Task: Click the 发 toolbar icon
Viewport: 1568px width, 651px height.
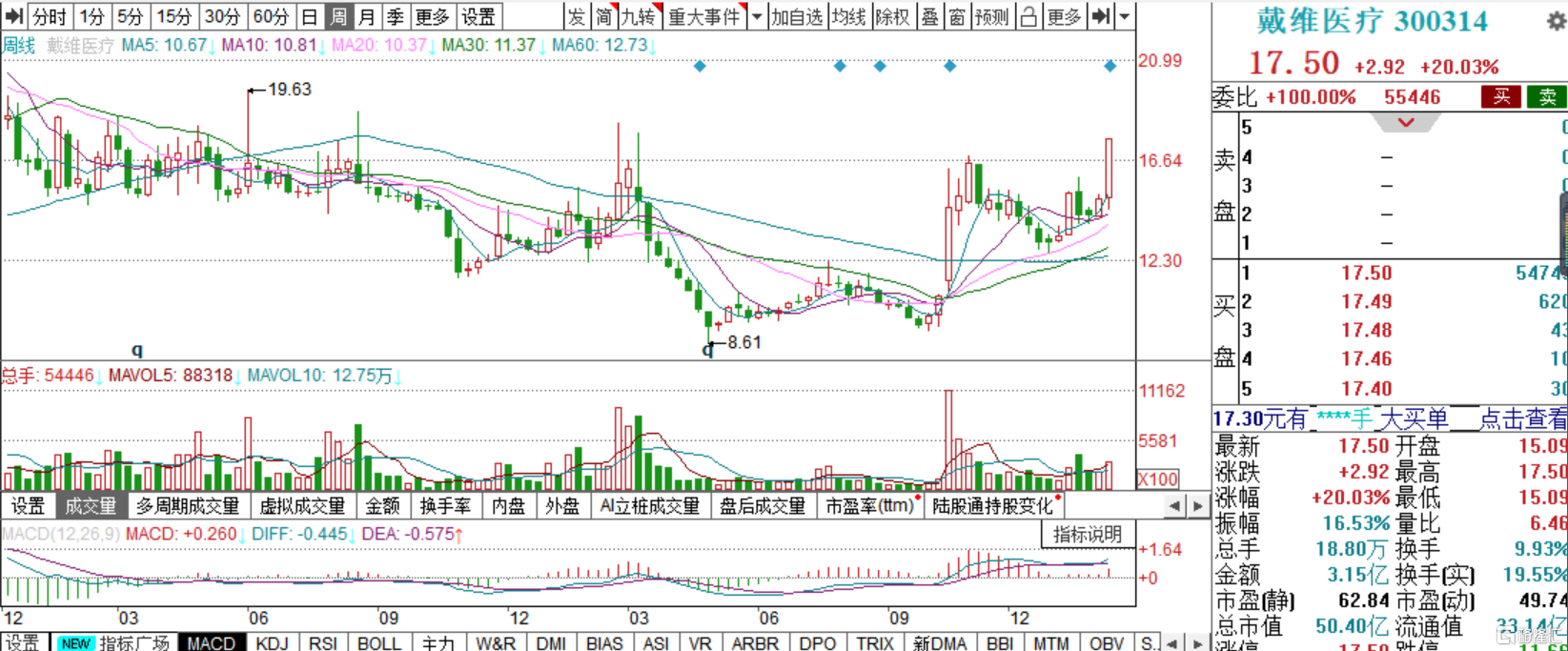Action: point(577,16)
